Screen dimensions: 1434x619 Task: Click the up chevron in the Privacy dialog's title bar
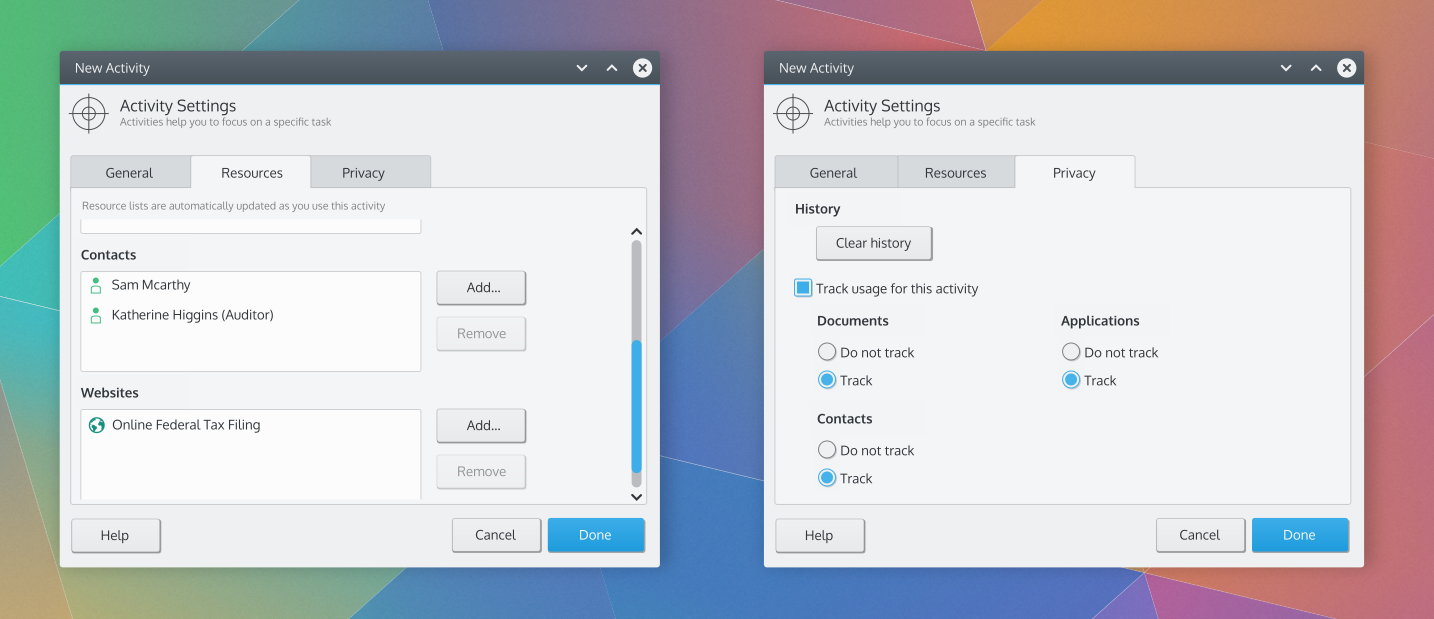1316,68
